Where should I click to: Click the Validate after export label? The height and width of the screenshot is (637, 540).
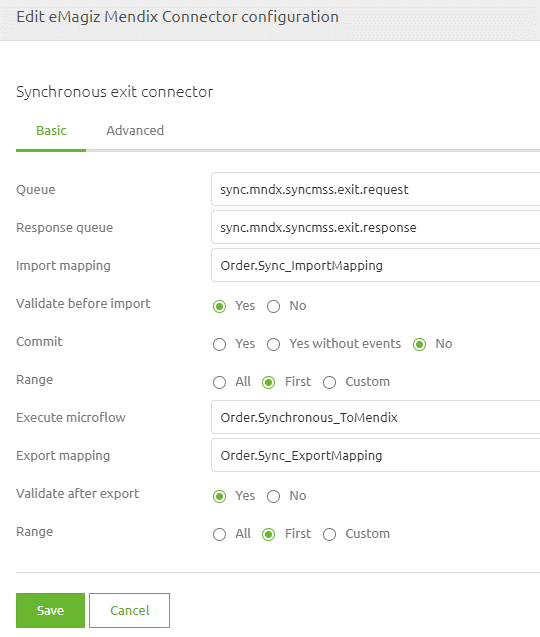point(78,494)
